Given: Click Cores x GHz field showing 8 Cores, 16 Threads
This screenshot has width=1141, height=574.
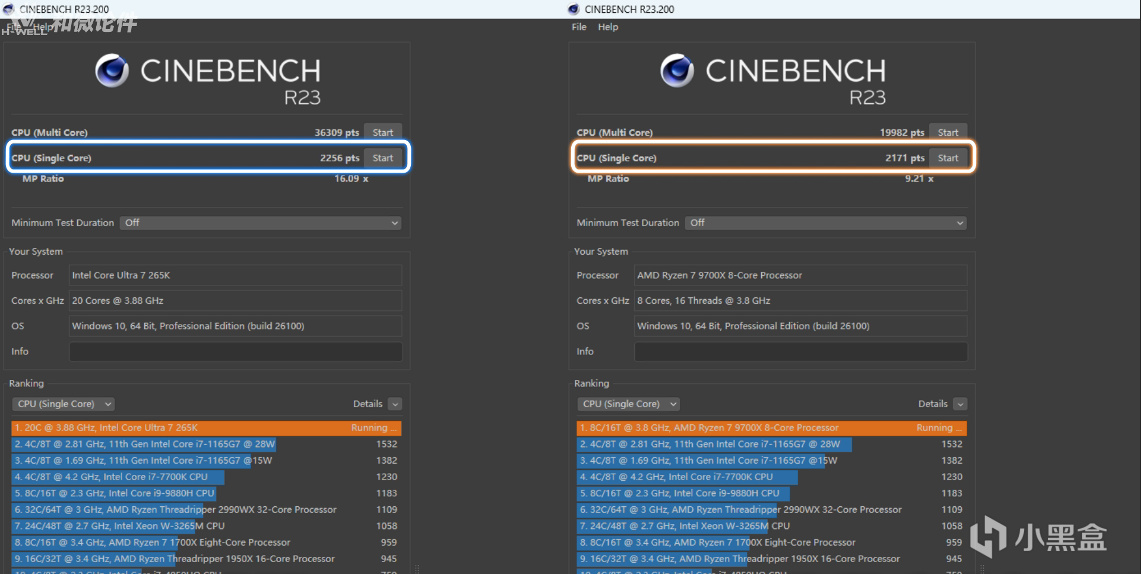Looking at the screenshot, I should click(801, 300).
